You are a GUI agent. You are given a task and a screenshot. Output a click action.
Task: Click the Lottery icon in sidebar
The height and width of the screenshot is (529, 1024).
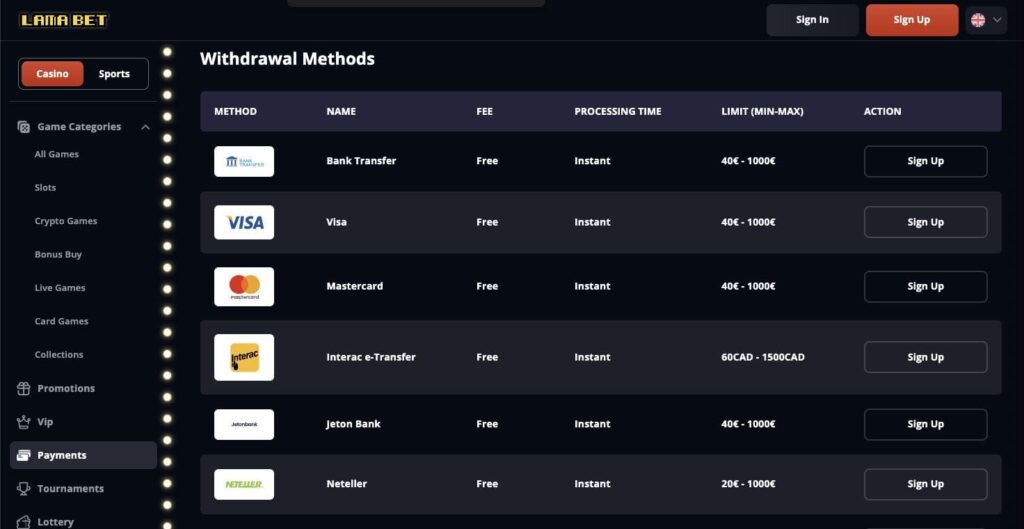click(24, 522)
